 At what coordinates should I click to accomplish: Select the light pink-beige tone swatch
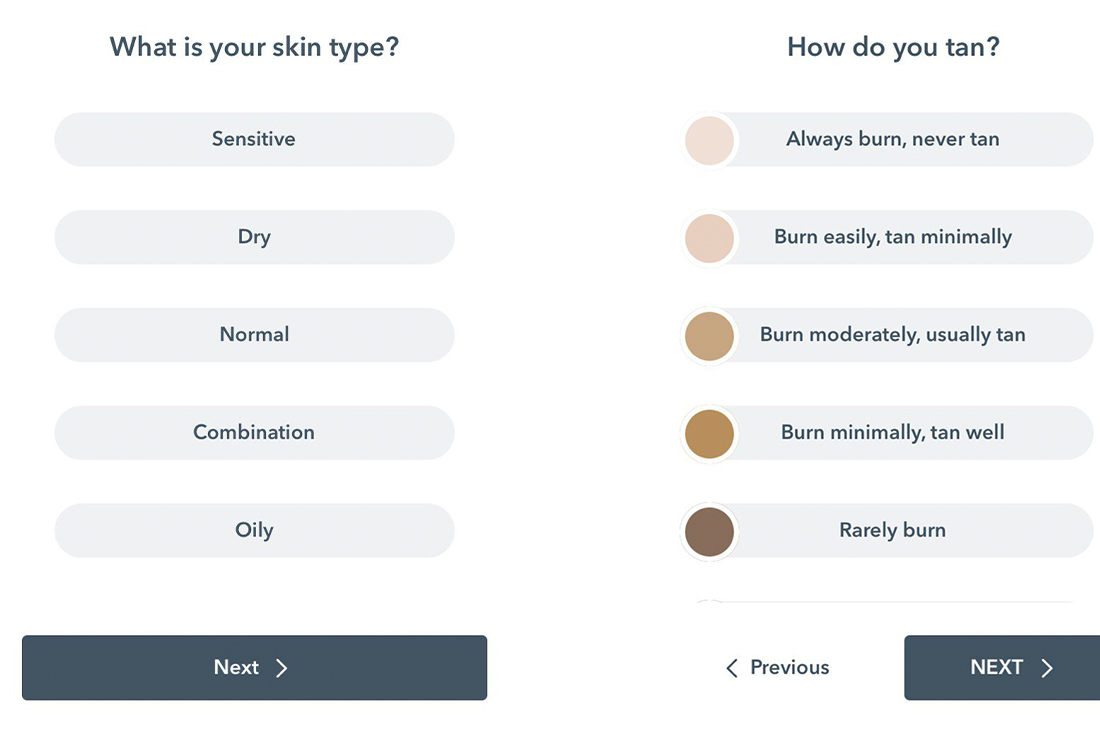710,238
